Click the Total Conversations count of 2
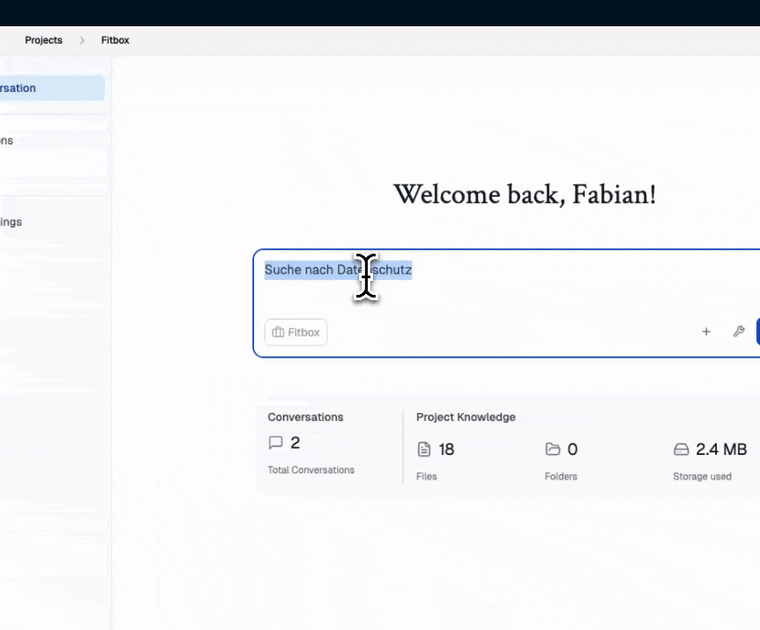 tap(295, 443)
